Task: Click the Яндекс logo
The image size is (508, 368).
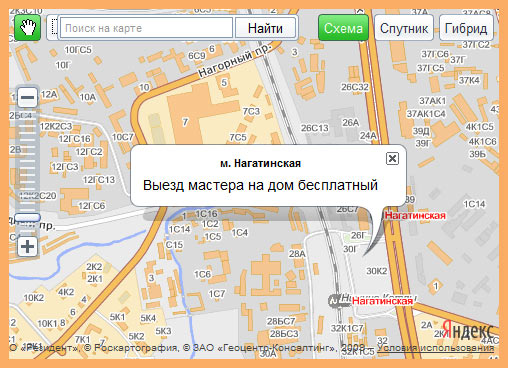Action: point(468,331)
